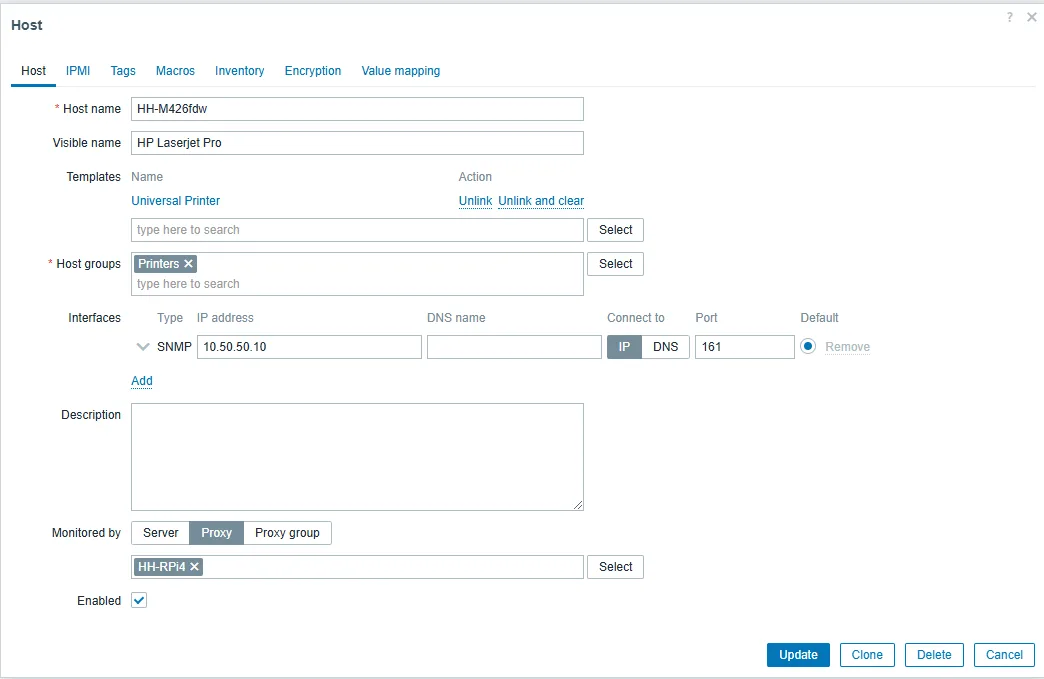This screenshot has height=679, width=1044.
Task: Click the Update button
Action: 798,654
